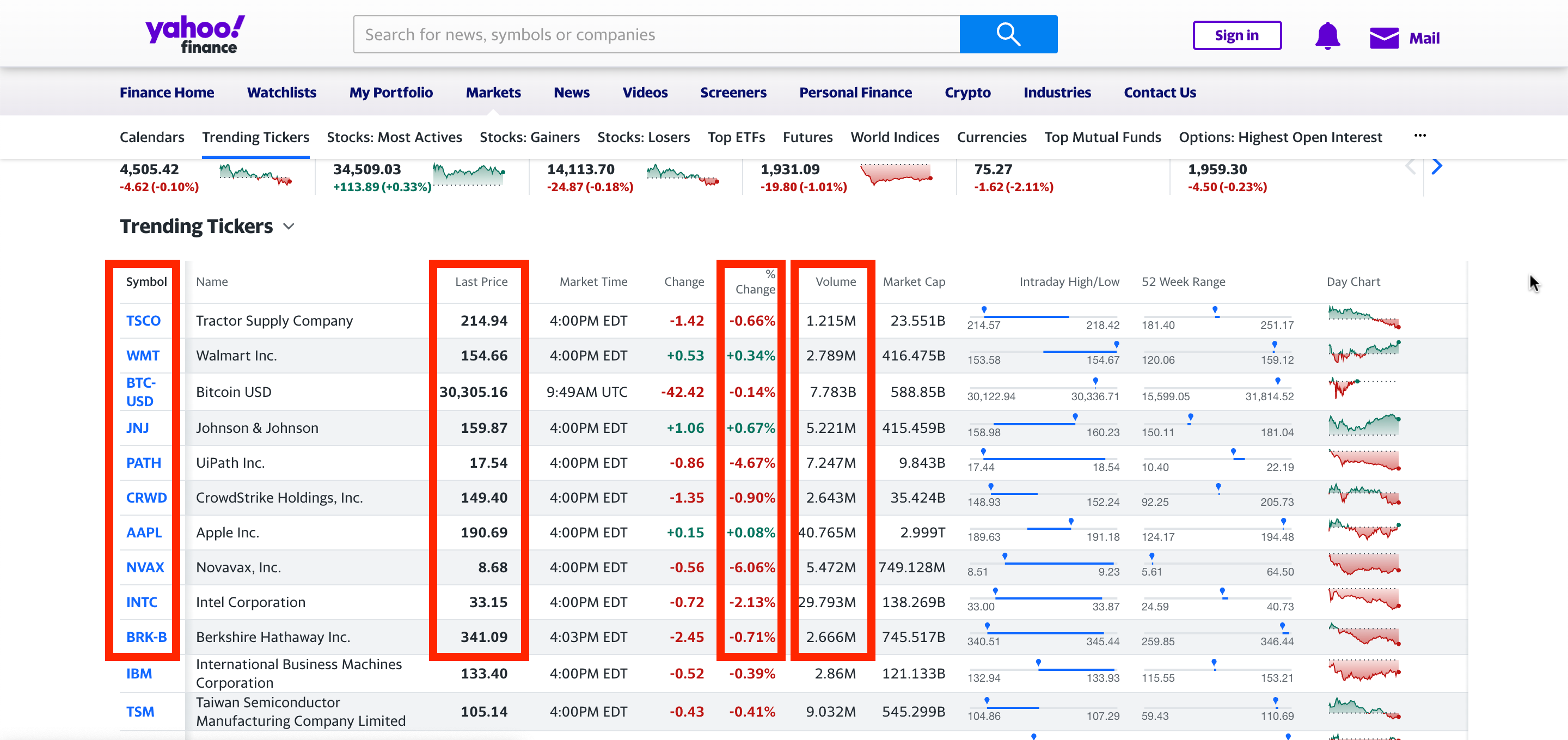The width and height of the screenshot is (1568, 740).
Task: Open the WMT ticker link
Action: (x=143, y=356)
